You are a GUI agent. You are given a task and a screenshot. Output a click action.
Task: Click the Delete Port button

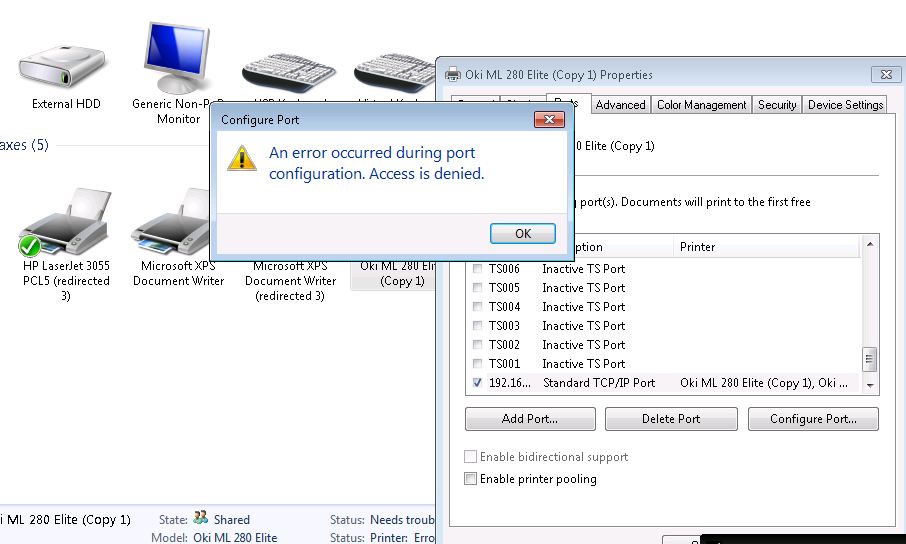[x=671, y=419]
